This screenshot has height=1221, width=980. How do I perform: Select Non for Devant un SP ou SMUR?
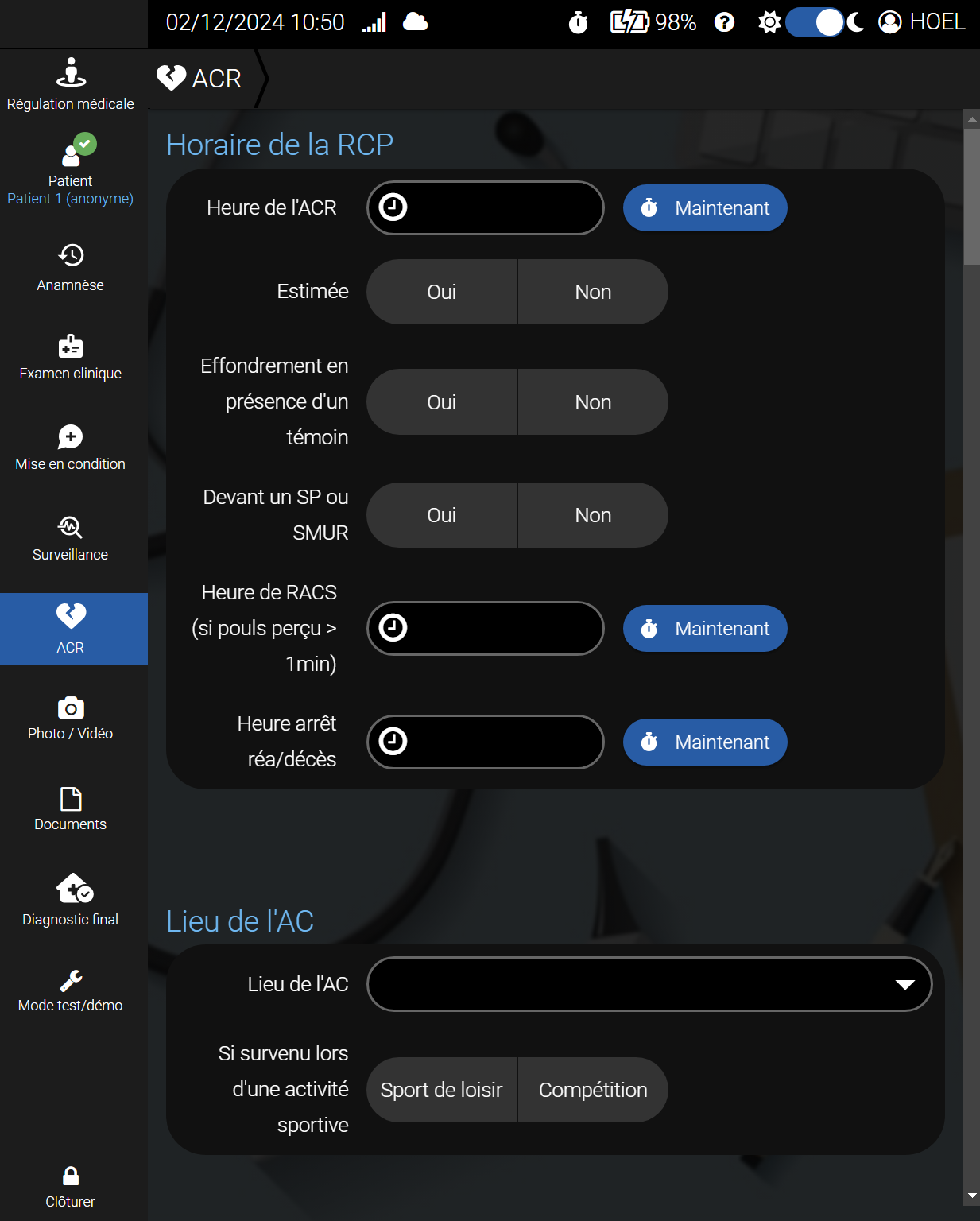593,515
